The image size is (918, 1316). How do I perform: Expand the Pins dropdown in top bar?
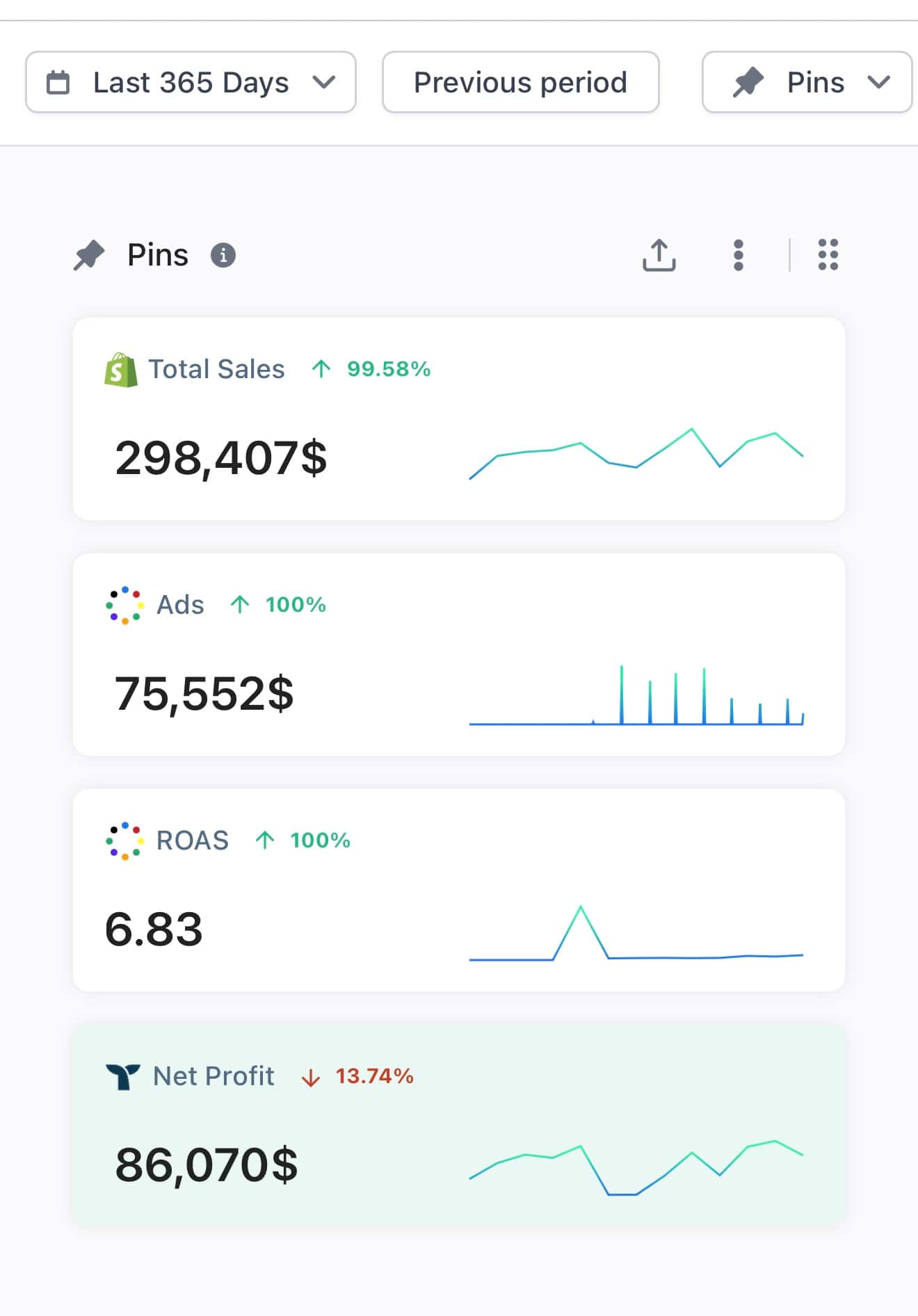(807, 82)
